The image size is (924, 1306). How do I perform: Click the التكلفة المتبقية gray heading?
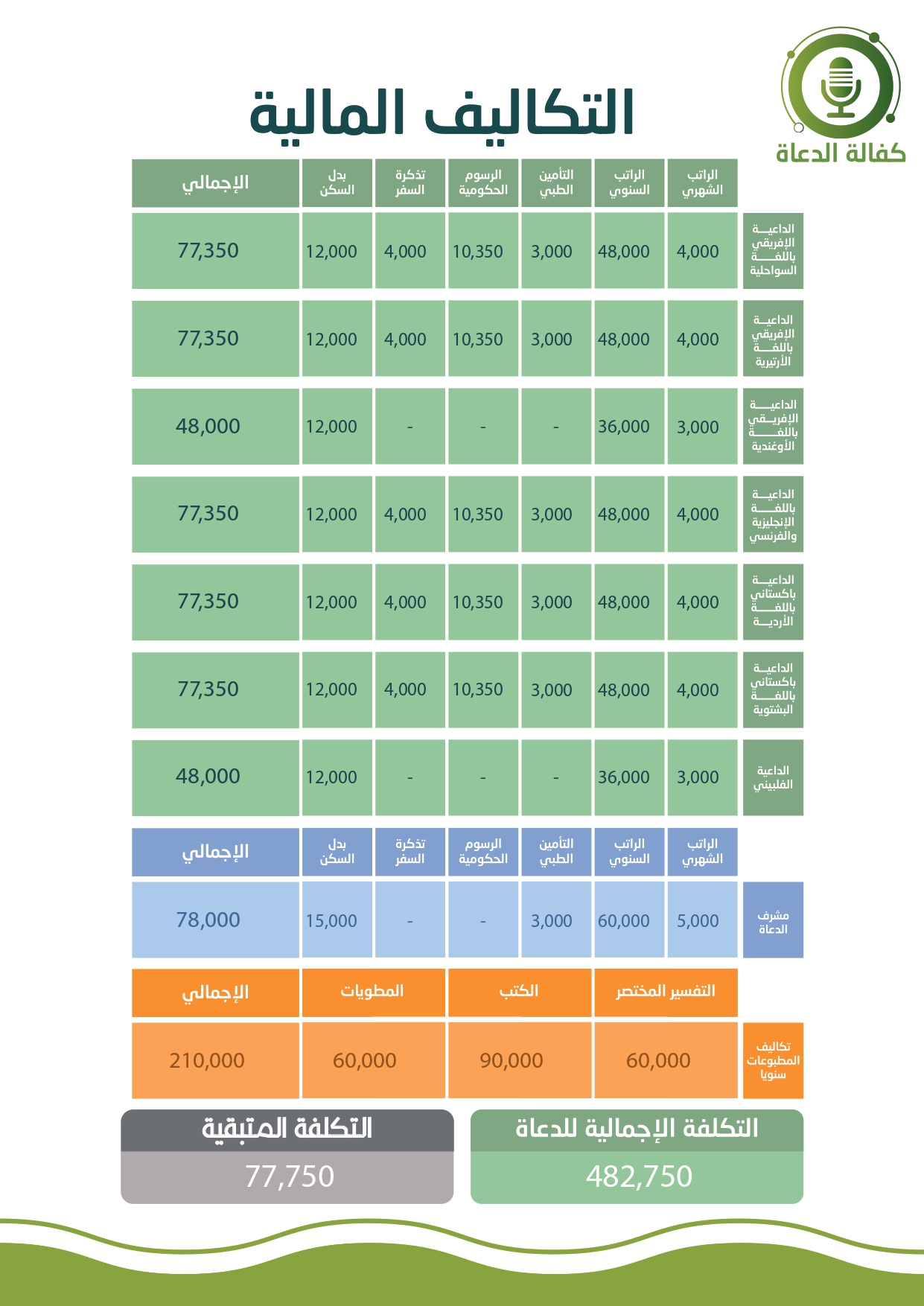click(x=287, y=1129)
